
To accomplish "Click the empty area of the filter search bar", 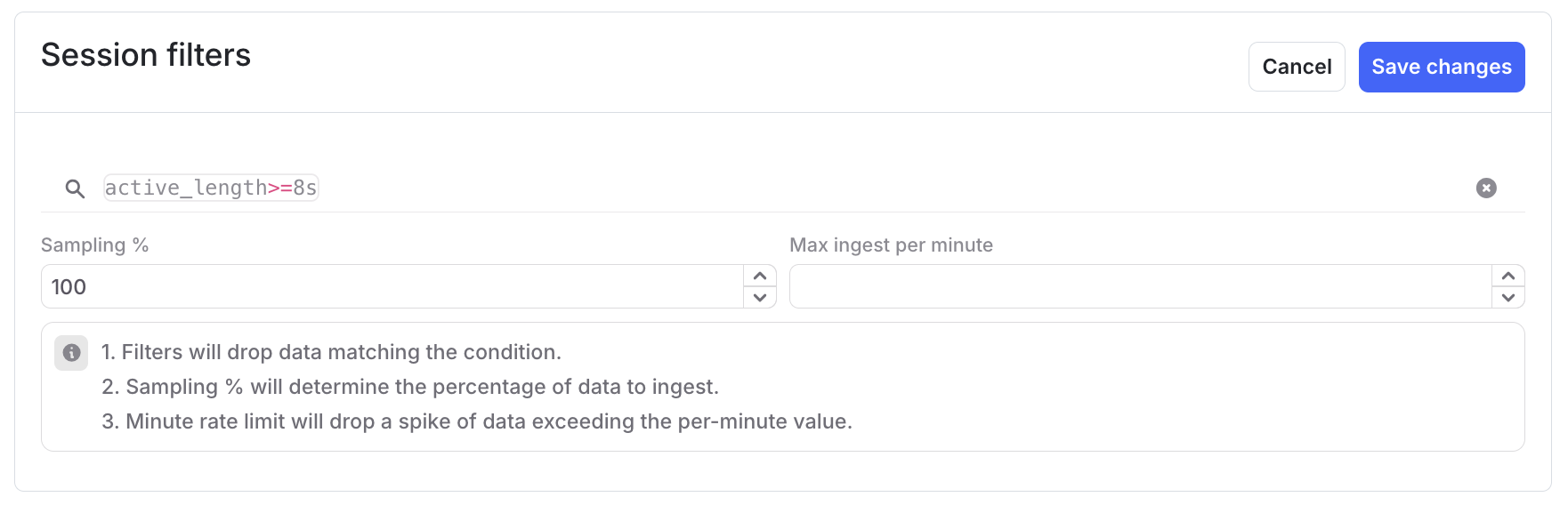I will click(890, 188).
